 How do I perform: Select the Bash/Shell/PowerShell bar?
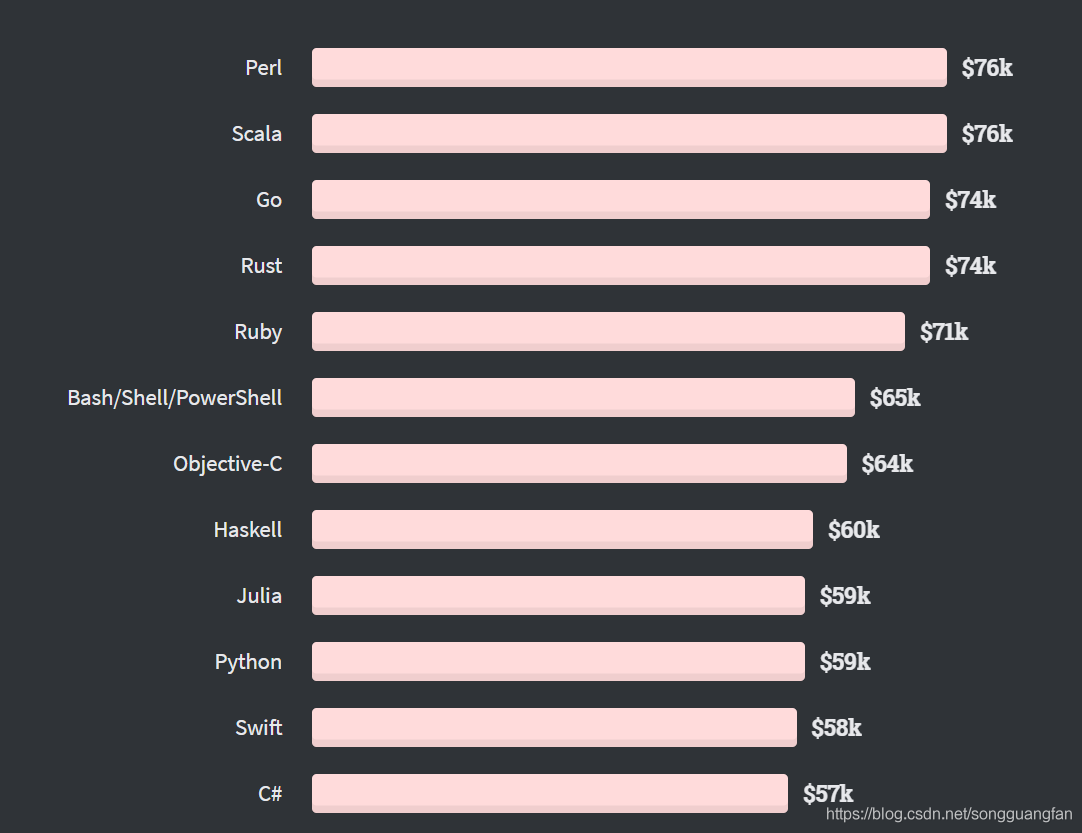(583, 398)
